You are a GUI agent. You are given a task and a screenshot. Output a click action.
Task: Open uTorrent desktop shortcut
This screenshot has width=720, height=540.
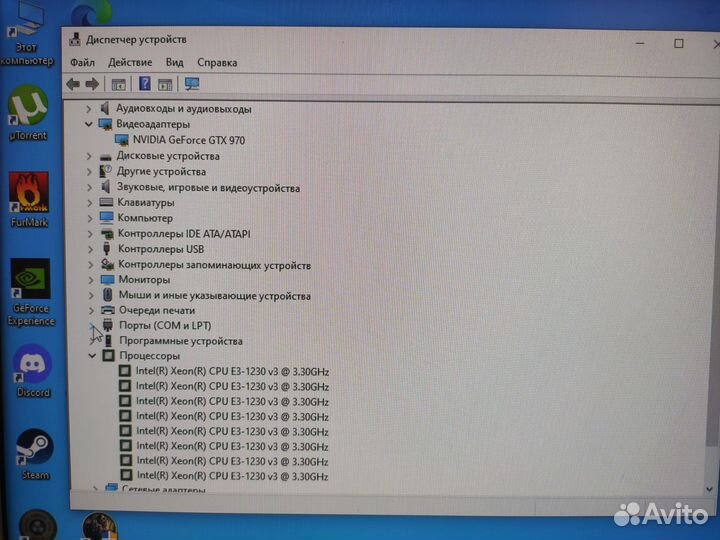(x=28, y=113)
